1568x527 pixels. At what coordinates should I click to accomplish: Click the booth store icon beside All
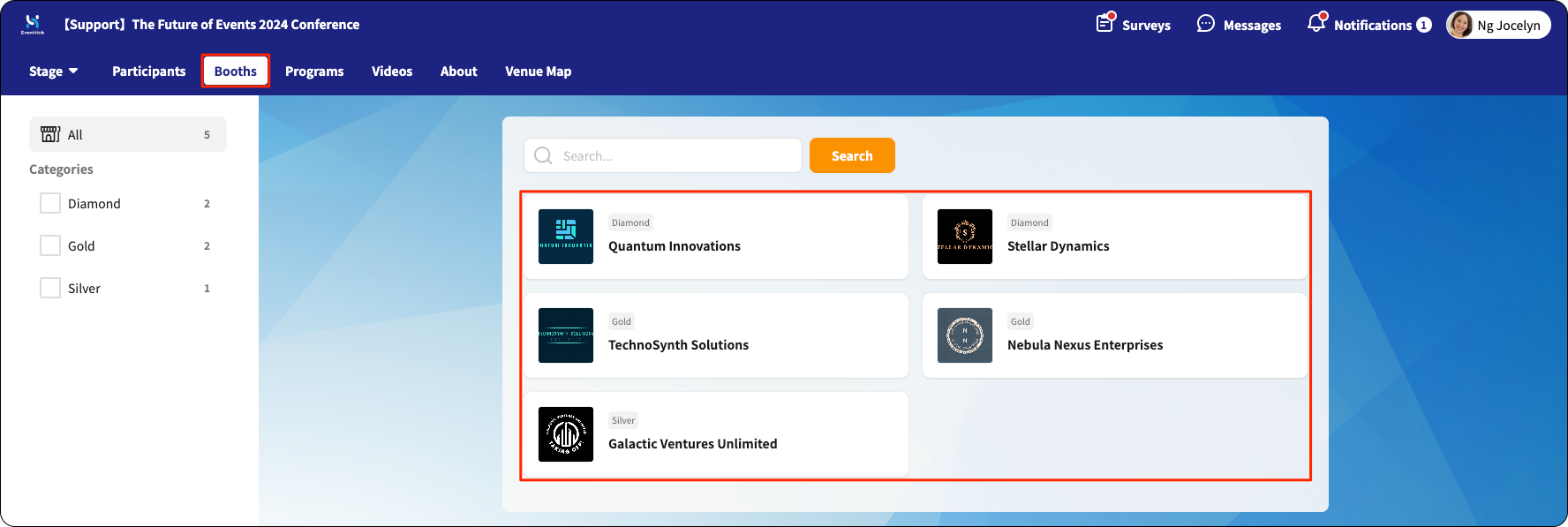click(x=50, y=134)
